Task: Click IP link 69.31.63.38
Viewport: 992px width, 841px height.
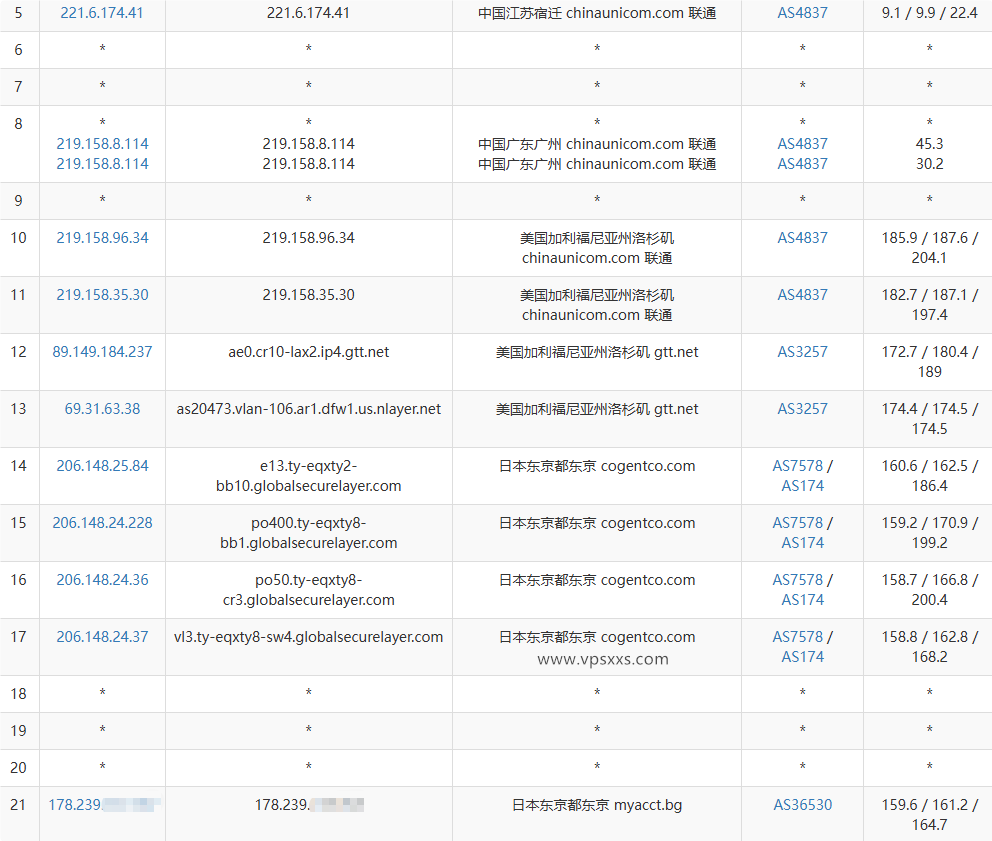Action: coord(101,408)
